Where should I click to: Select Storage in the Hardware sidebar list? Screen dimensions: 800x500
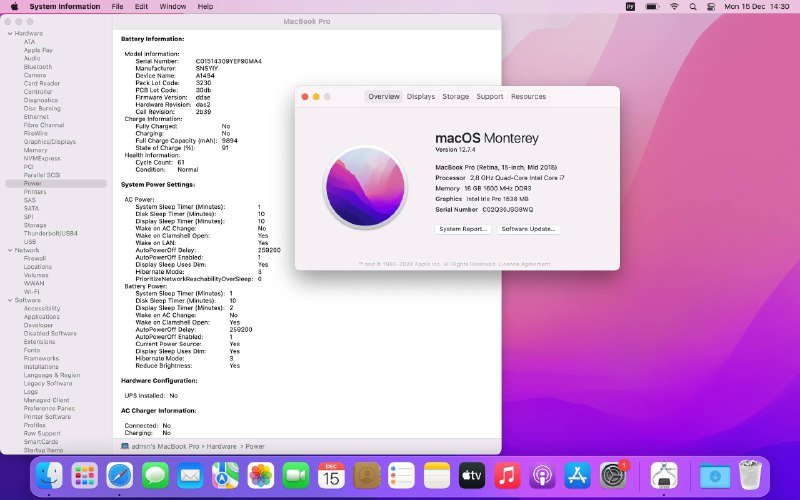coord(35,225)
